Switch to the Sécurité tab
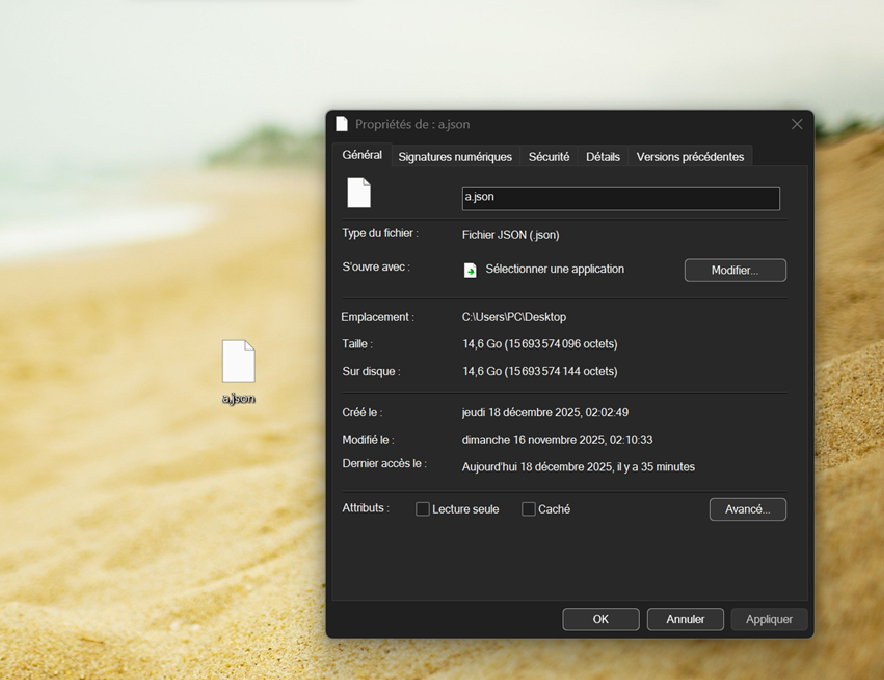 [x=549, y=157]
